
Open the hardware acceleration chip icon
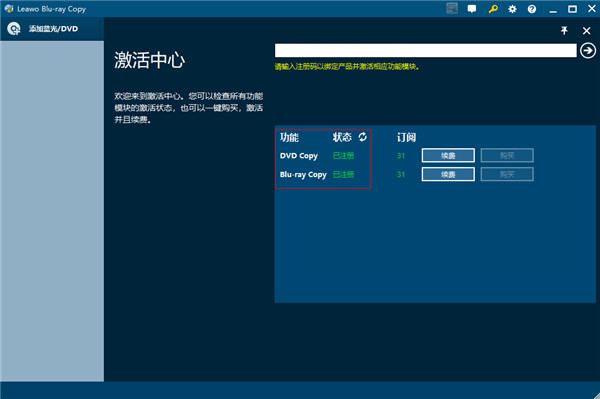click(x=452, y=8)
